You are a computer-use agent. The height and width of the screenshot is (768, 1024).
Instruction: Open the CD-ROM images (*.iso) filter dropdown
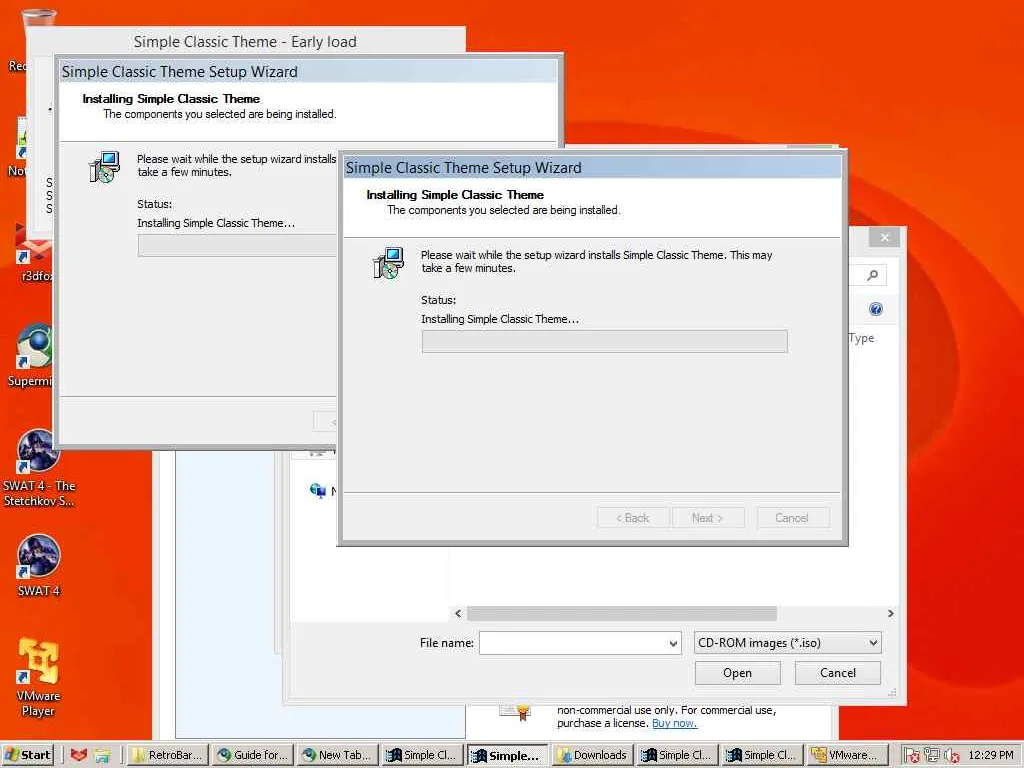[787, 643]
